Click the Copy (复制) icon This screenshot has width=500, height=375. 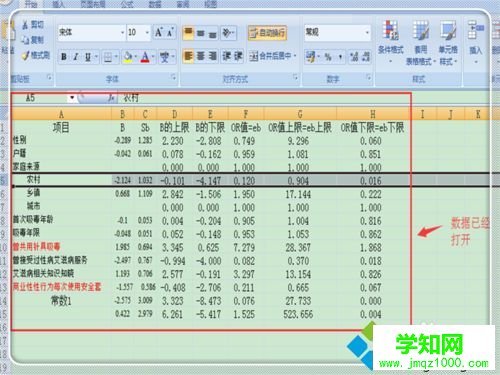[26, 40]
